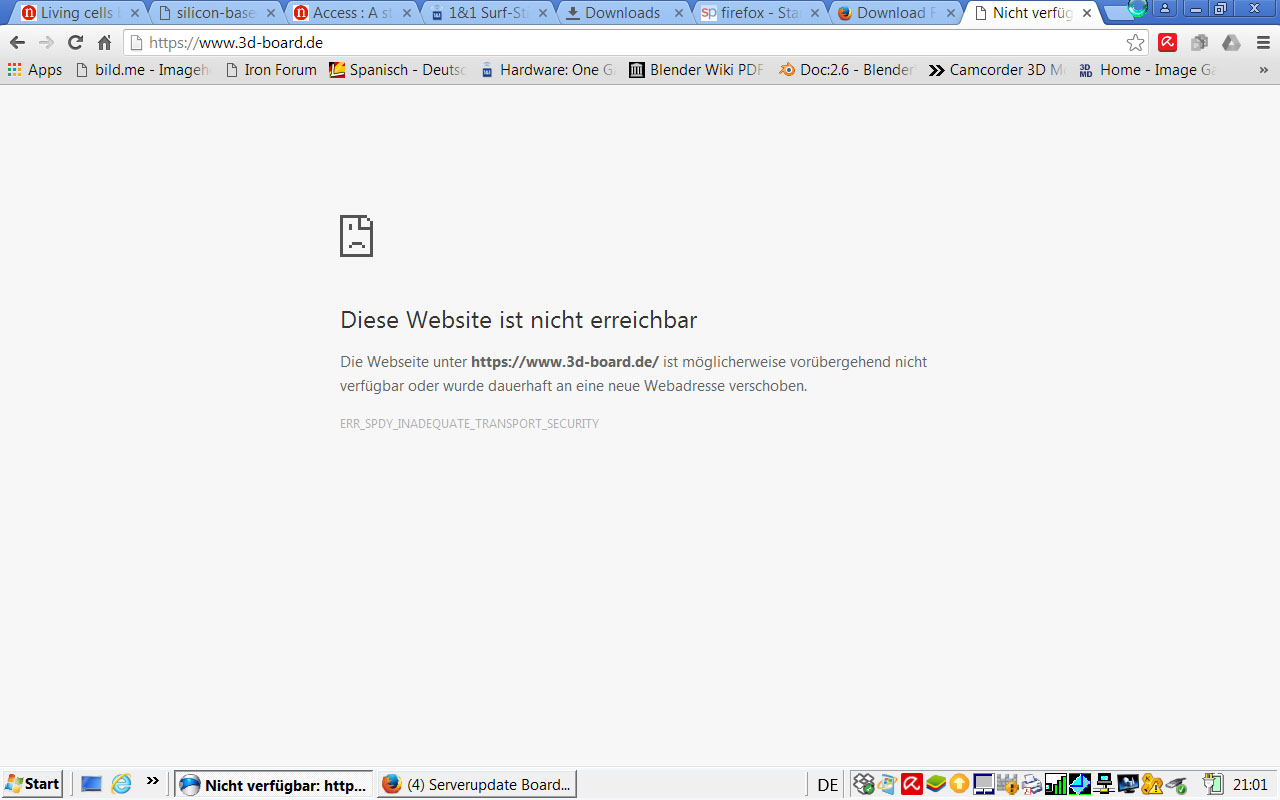This screenshot has height=800, width=1280.
Task: Go back to the previous page
Action: pos(17,43)
